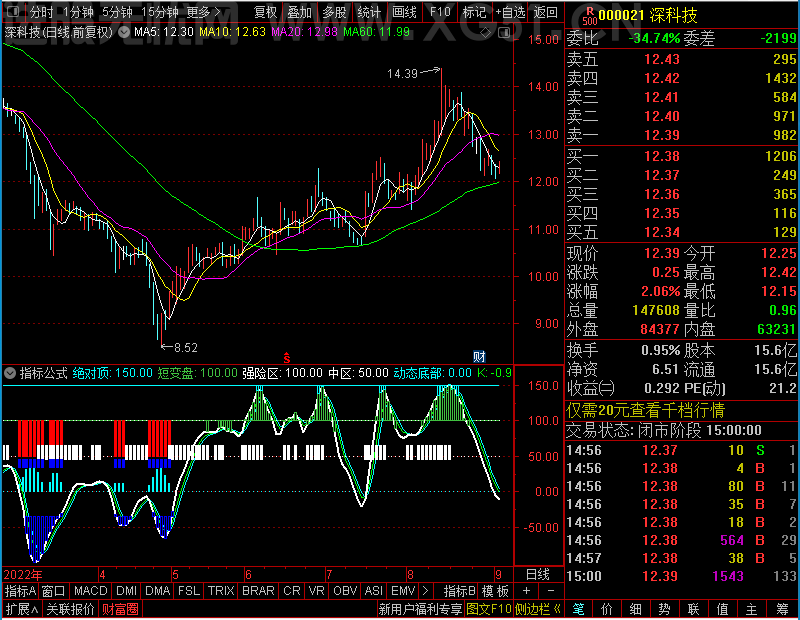Select 值 value tab

(x=722, y=609)
